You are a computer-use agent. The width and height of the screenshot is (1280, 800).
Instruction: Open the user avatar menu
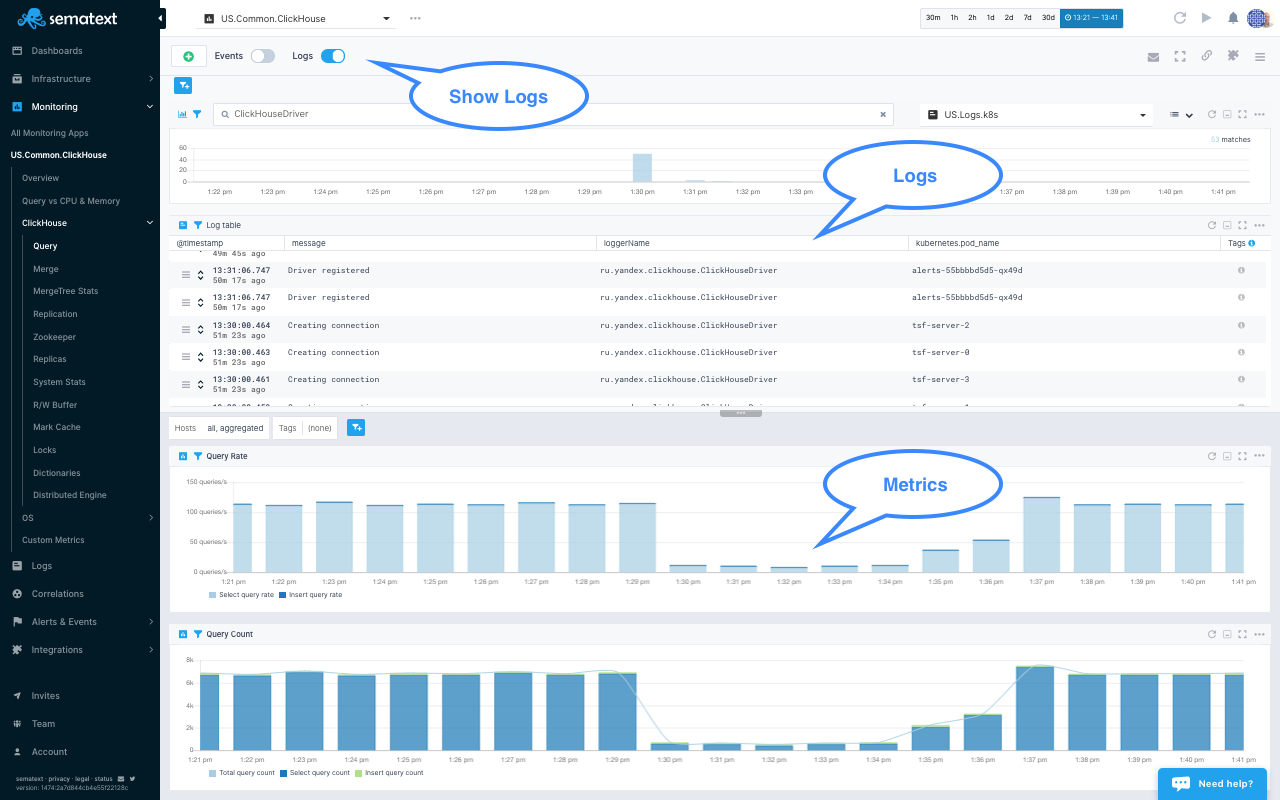1257,18
